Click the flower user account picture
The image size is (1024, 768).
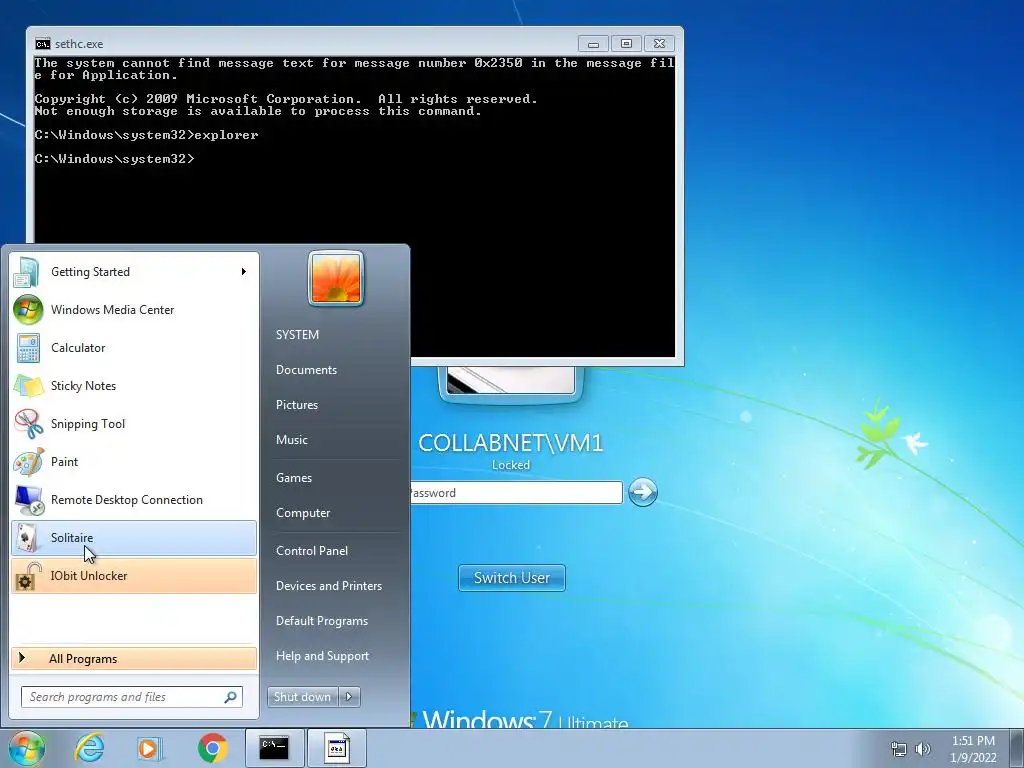[x=336, y=278]
